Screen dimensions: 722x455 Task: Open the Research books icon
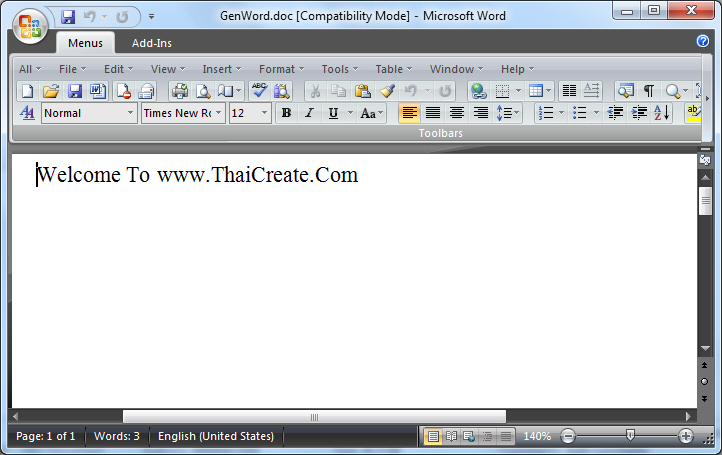point(281,91)
